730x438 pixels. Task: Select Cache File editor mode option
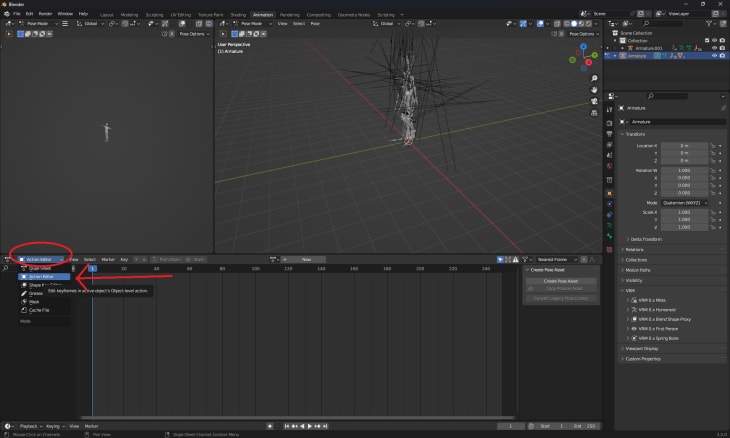click(39, 310)
